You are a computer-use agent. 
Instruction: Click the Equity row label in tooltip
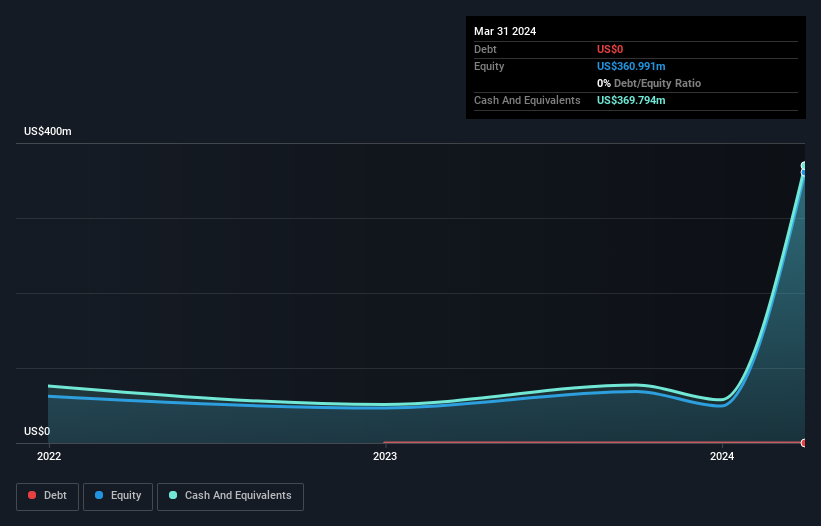(489, 66)
